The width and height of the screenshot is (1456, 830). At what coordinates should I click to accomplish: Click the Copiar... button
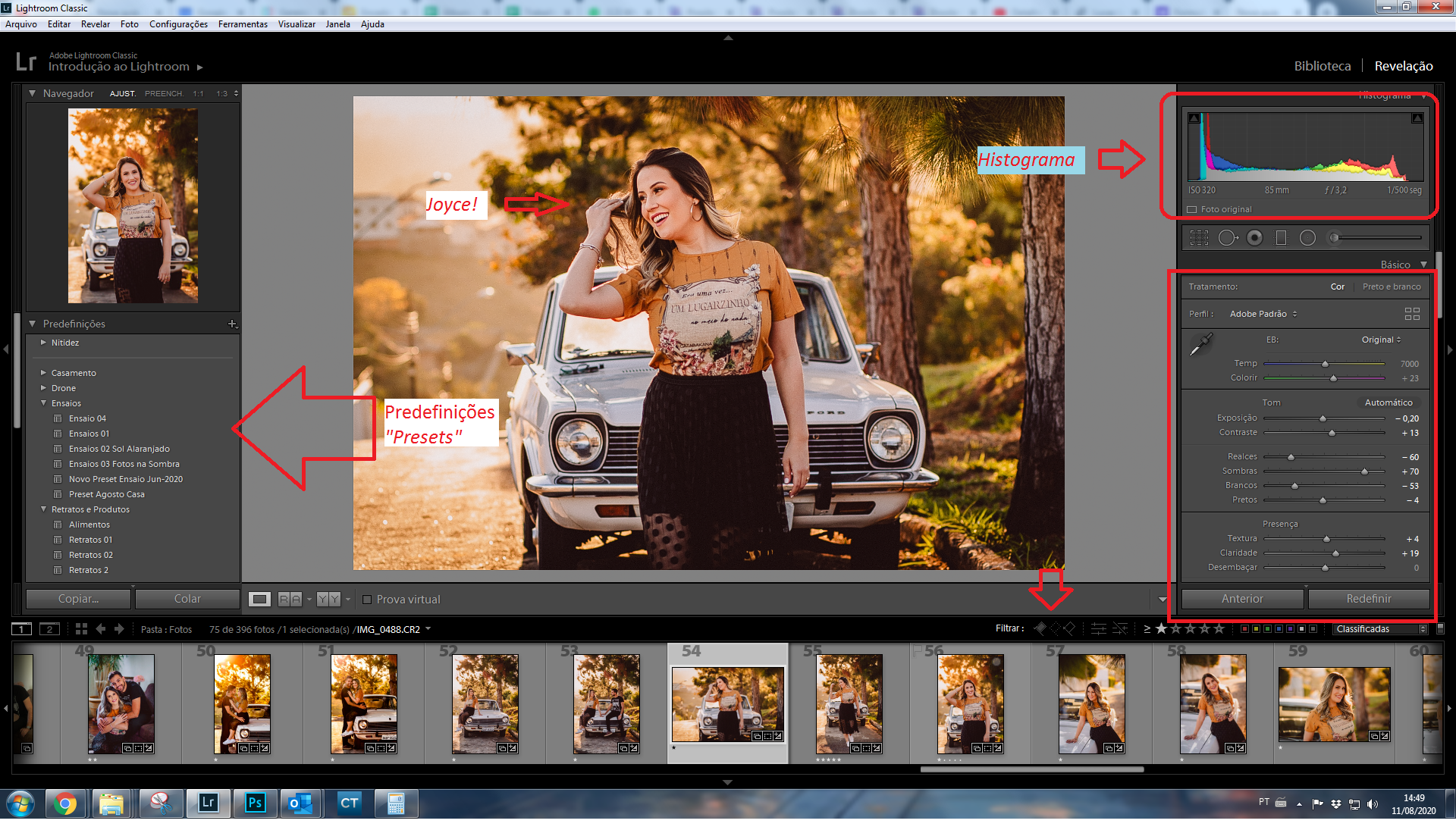(78, 599)
